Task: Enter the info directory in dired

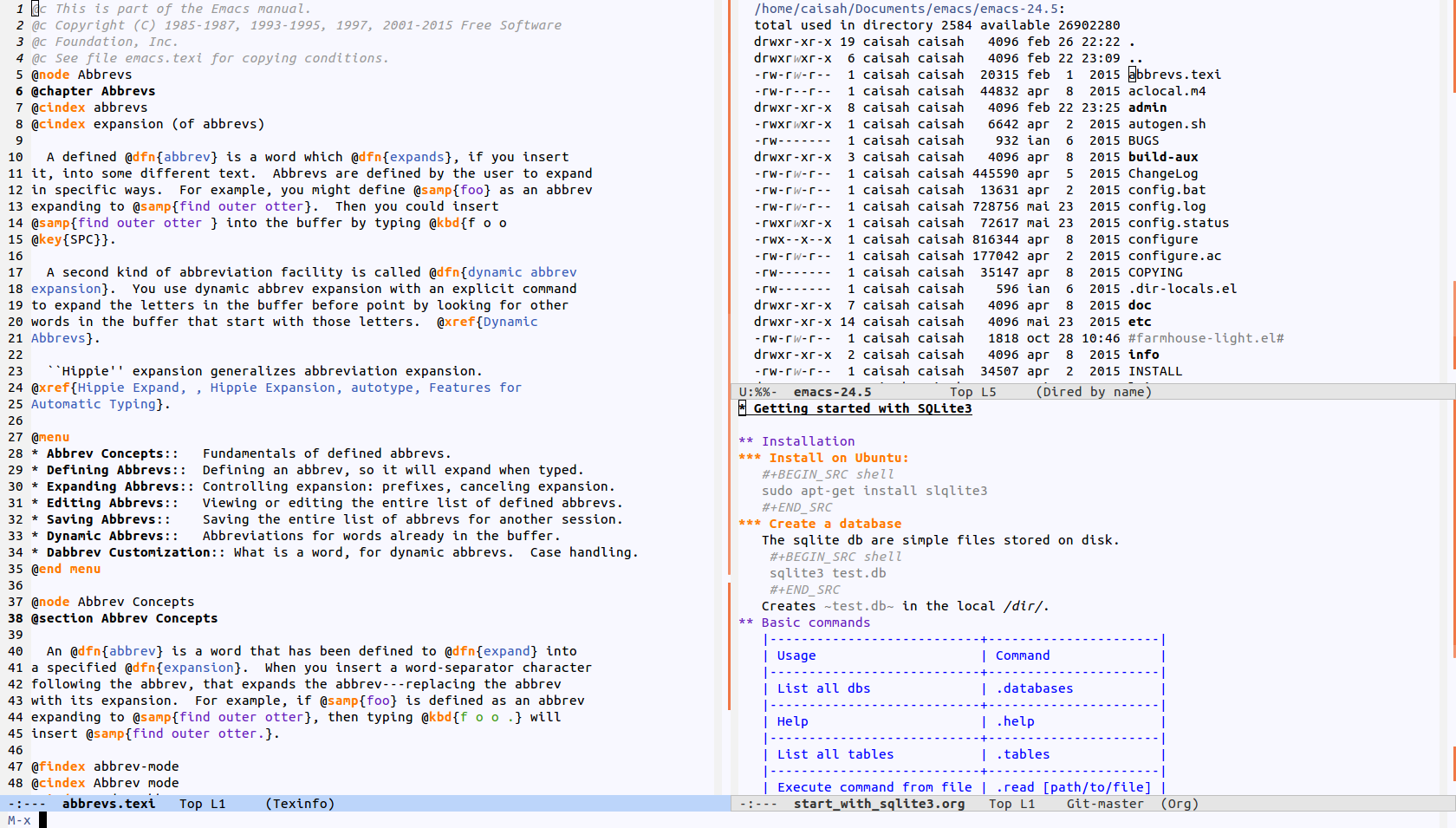Action: tap(1143, 355)
